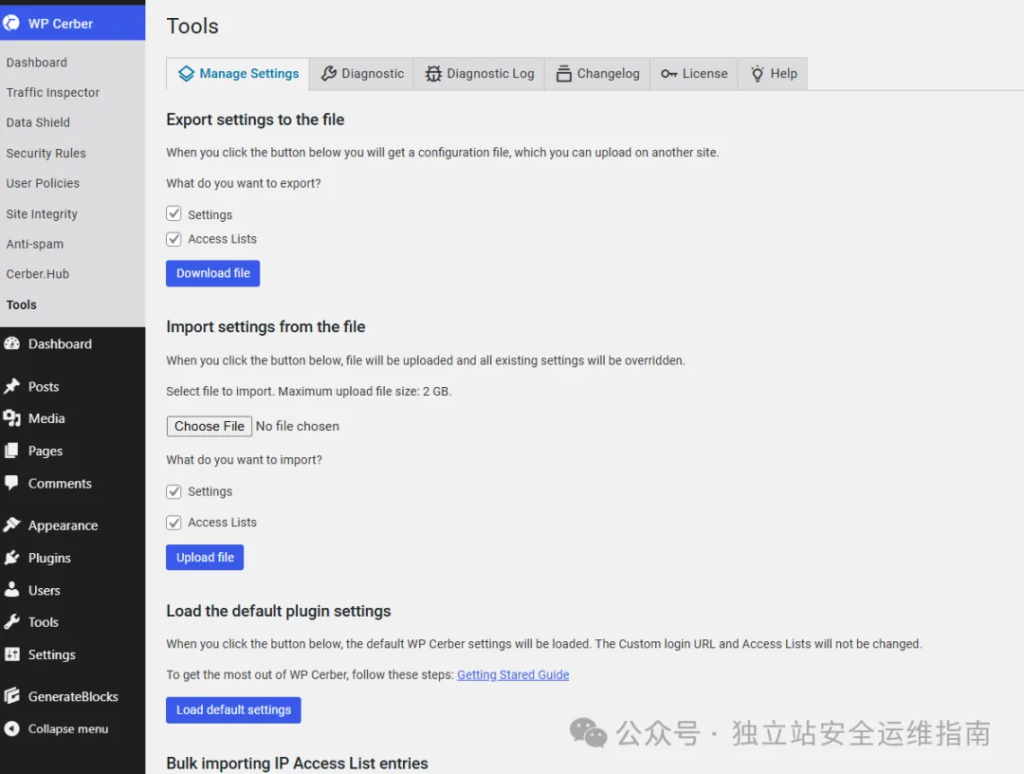Go to the License tab
This screenshot has width=1024, height=774.
click(694, 74)
